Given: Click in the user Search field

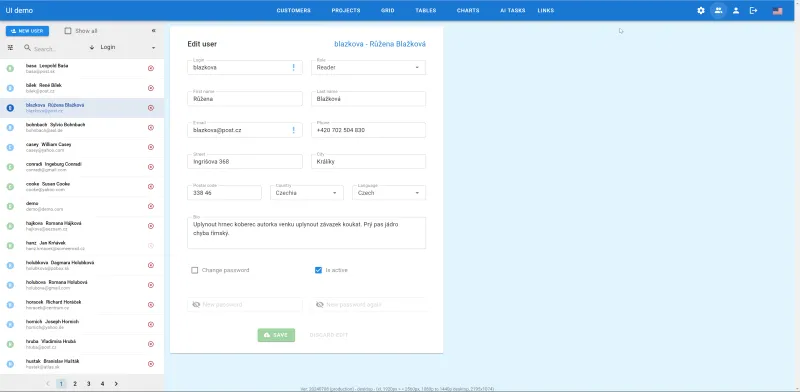Looking at the screenshot, I should 55,48.
